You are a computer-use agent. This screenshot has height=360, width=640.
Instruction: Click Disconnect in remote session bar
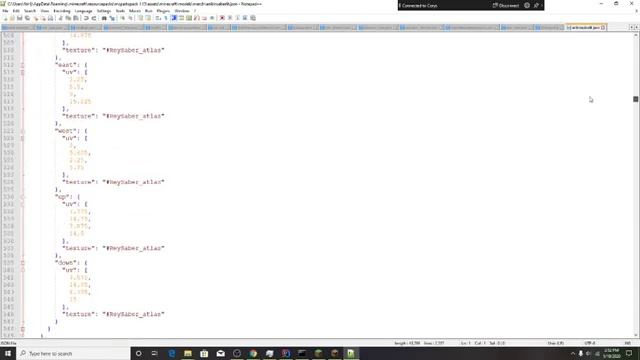506,5
